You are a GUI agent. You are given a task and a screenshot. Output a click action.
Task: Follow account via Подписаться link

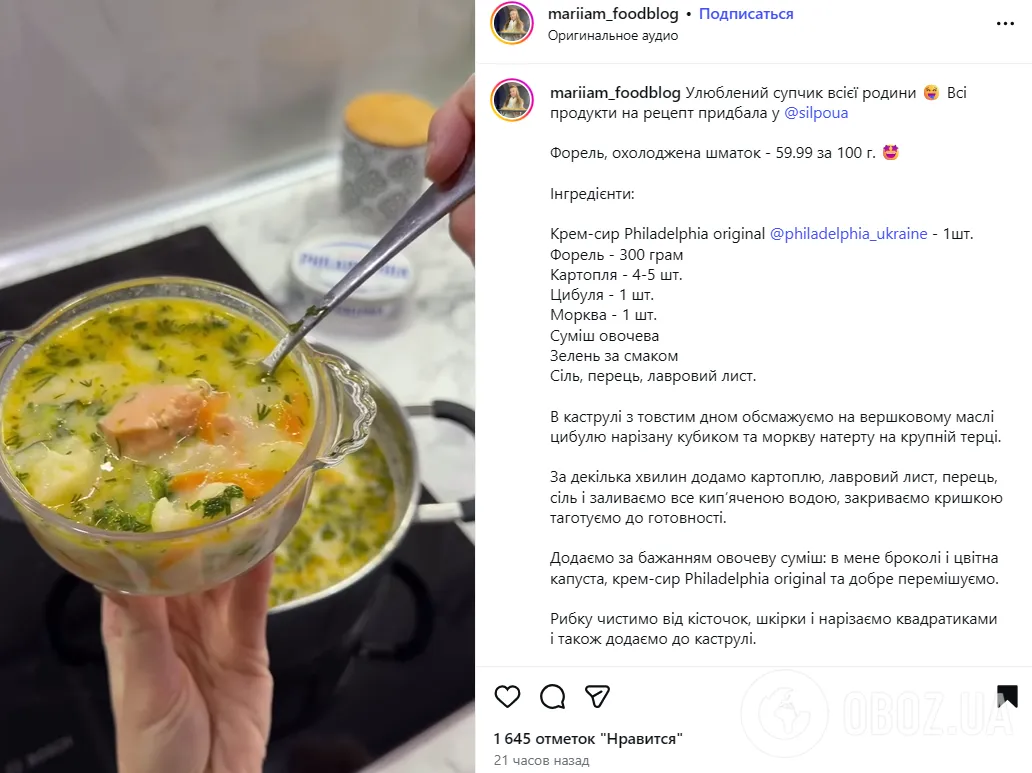746,14
